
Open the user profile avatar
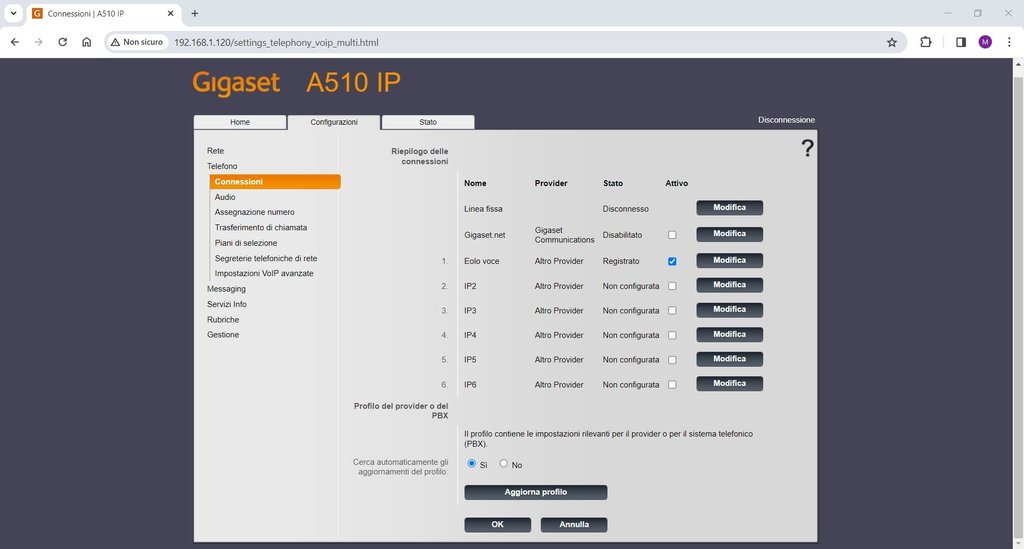tap(985, 42)
